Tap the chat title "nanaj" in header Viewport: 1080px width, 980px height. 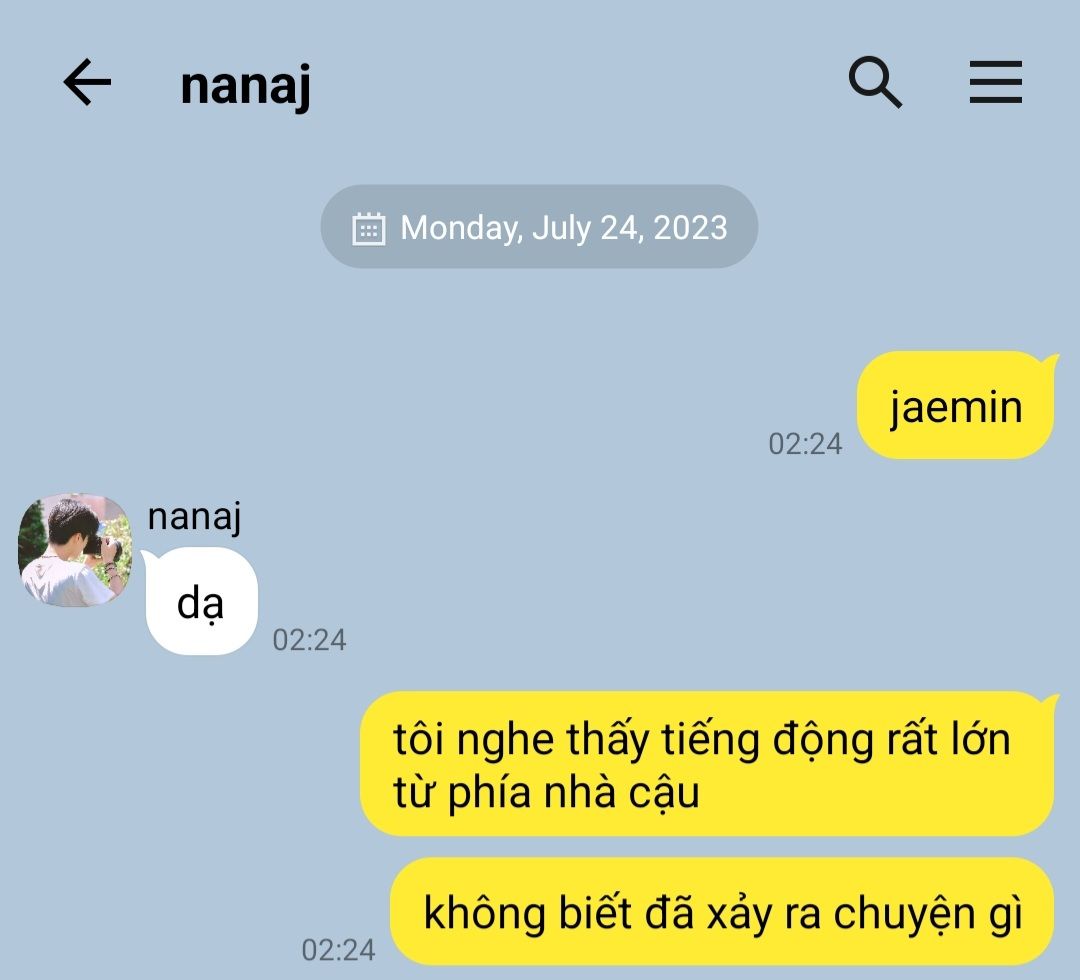(x=245, y=85)
